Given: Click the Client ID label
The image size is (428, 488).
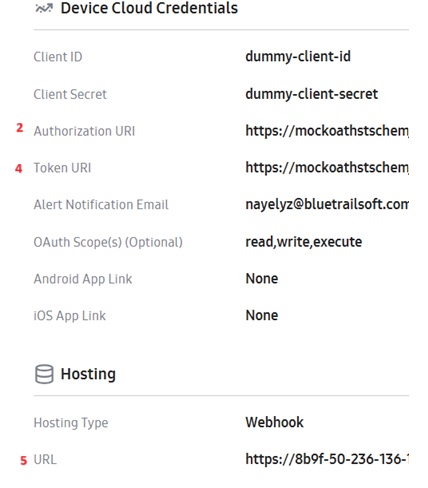Looking at the screenshot, I should (x=58, y=57).
